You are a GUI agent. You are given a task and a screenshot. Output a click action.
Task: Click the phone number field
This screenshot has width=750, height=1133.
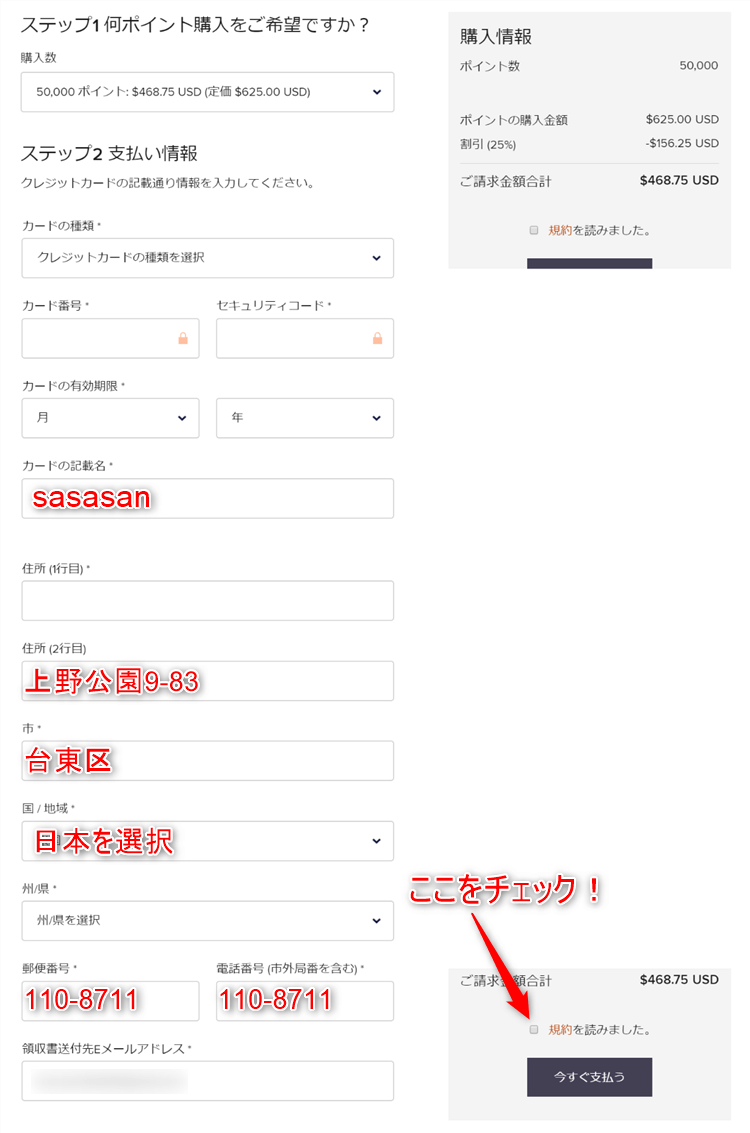pyautogui.click(x=304, y=1000)
